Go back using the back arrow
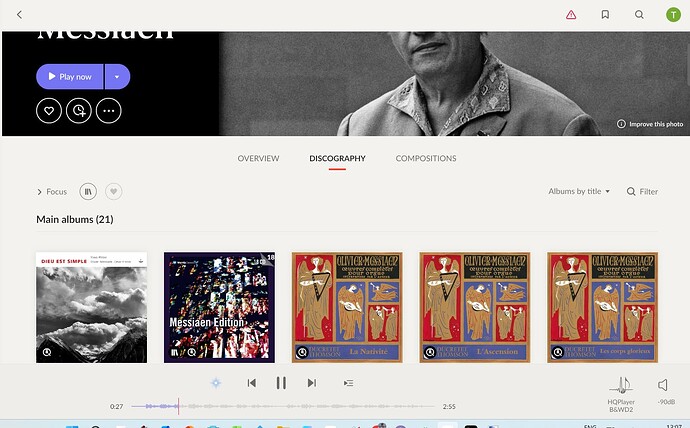 click(19, 15)
